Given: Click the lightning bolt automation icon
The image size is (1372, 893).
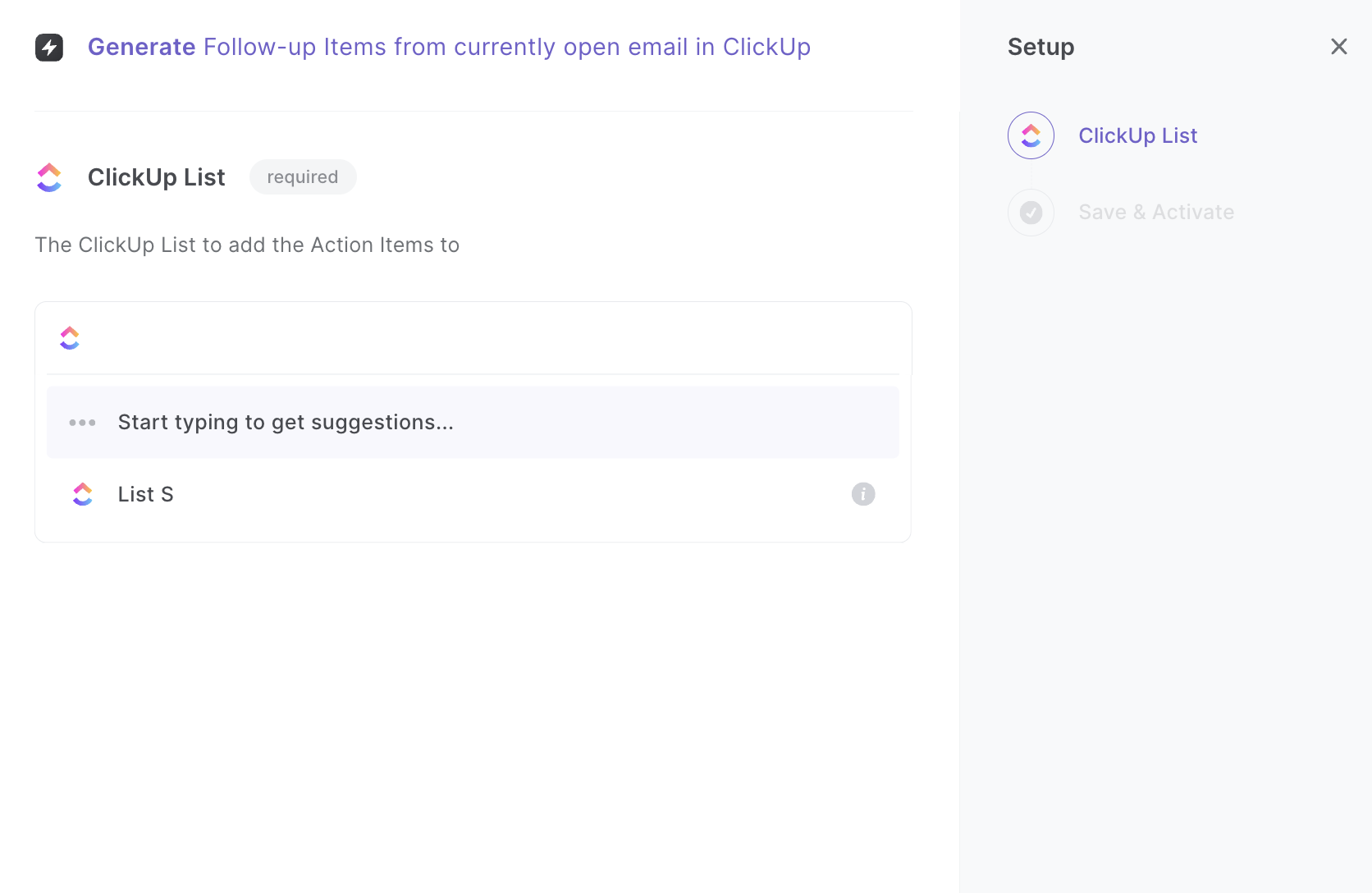Looking at the screenshot, I should click(x=49, y=48).
